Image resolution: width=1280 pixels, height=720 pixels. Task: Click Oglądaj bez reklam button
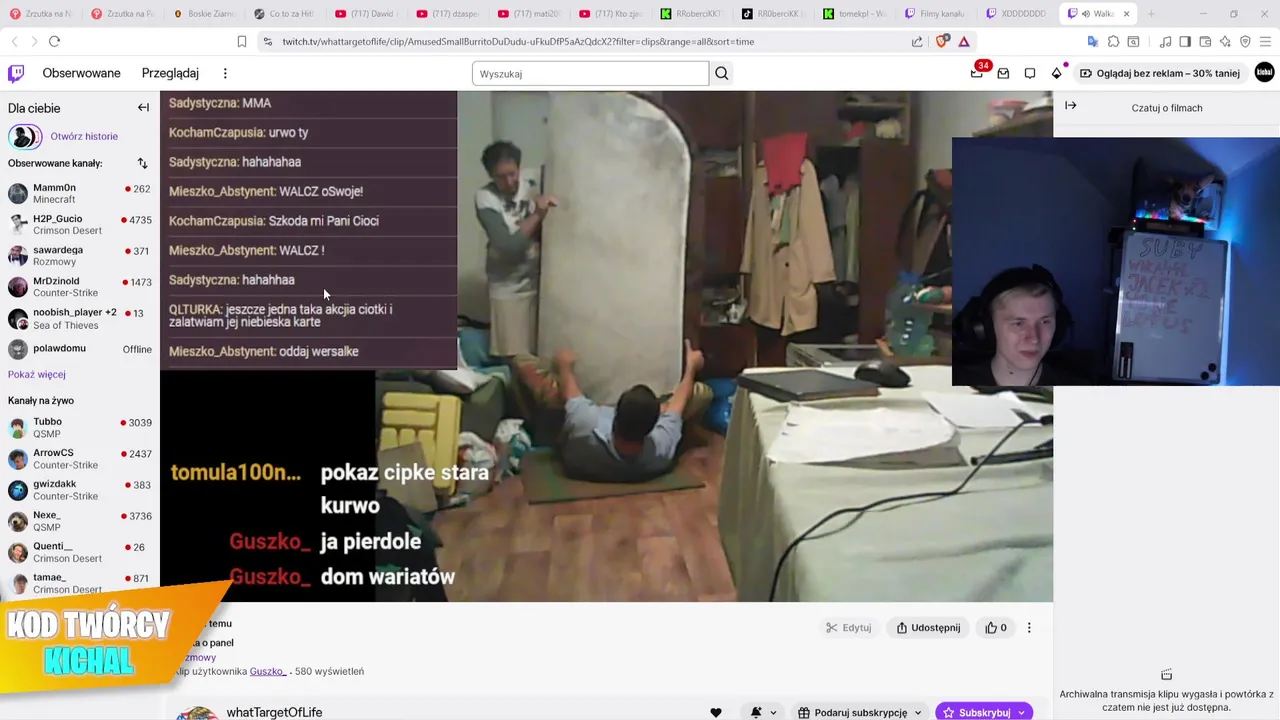(x=1158, y=73)
